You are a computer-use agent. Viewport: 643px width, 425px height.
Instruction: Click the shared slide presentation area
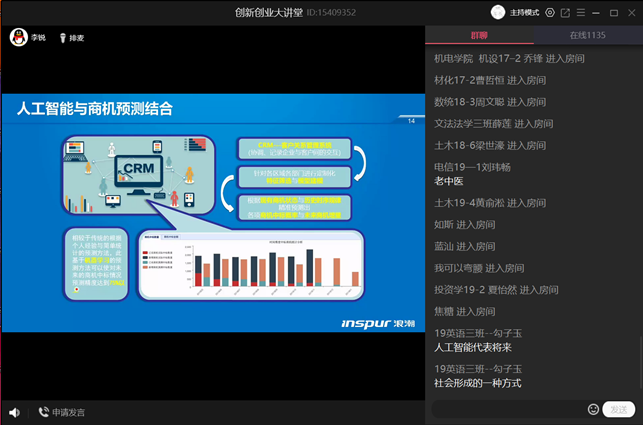212,210
